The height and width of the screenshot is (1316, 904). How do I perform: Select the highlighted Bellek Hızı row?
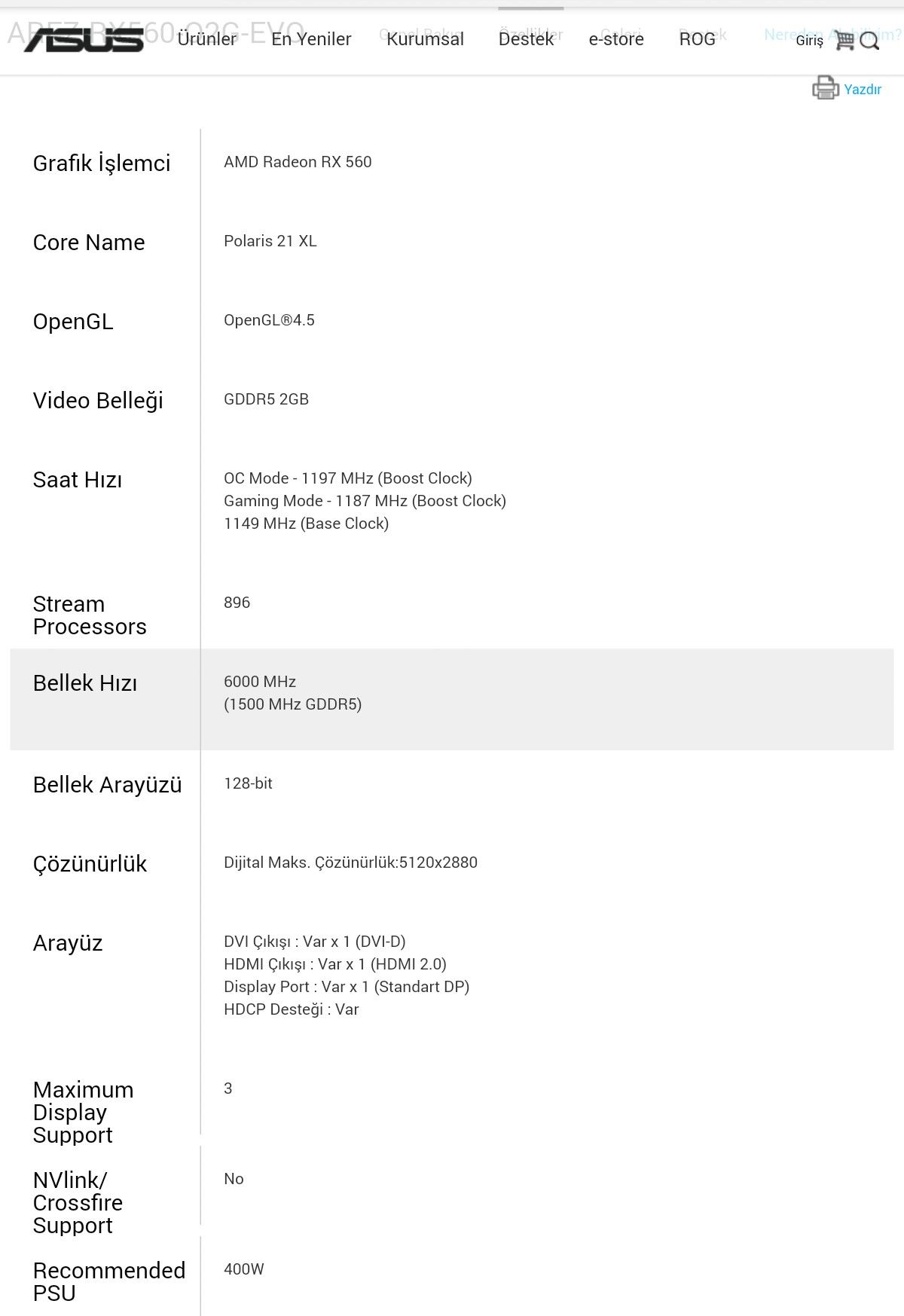[x=452, y=699]
